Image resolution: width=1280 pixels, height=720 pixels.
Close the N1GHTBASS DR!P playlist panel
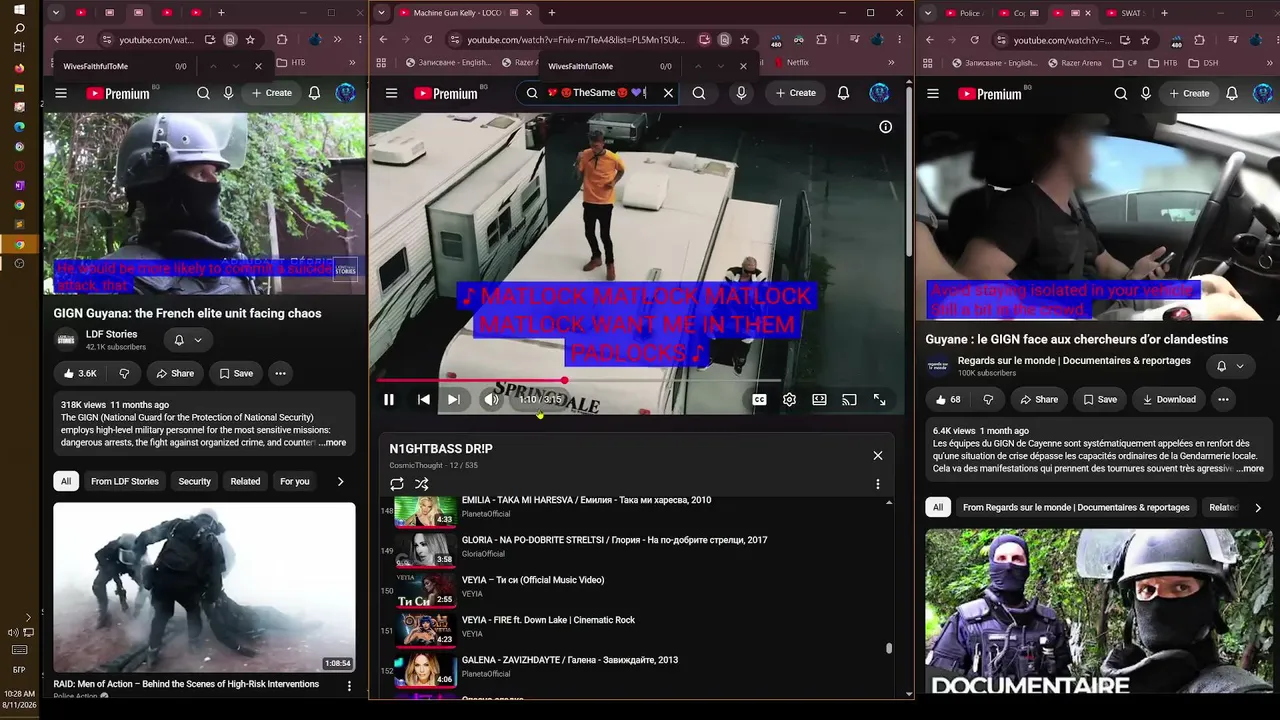tap(878, 455)
